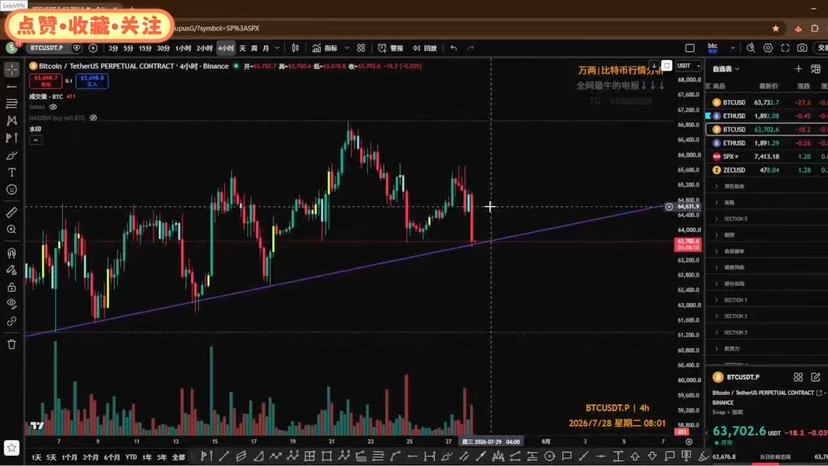The width and height of the screenshot is (828, 466).
Task: Open the 自选表 watchlist dropdown
Action: click(726, 69)
